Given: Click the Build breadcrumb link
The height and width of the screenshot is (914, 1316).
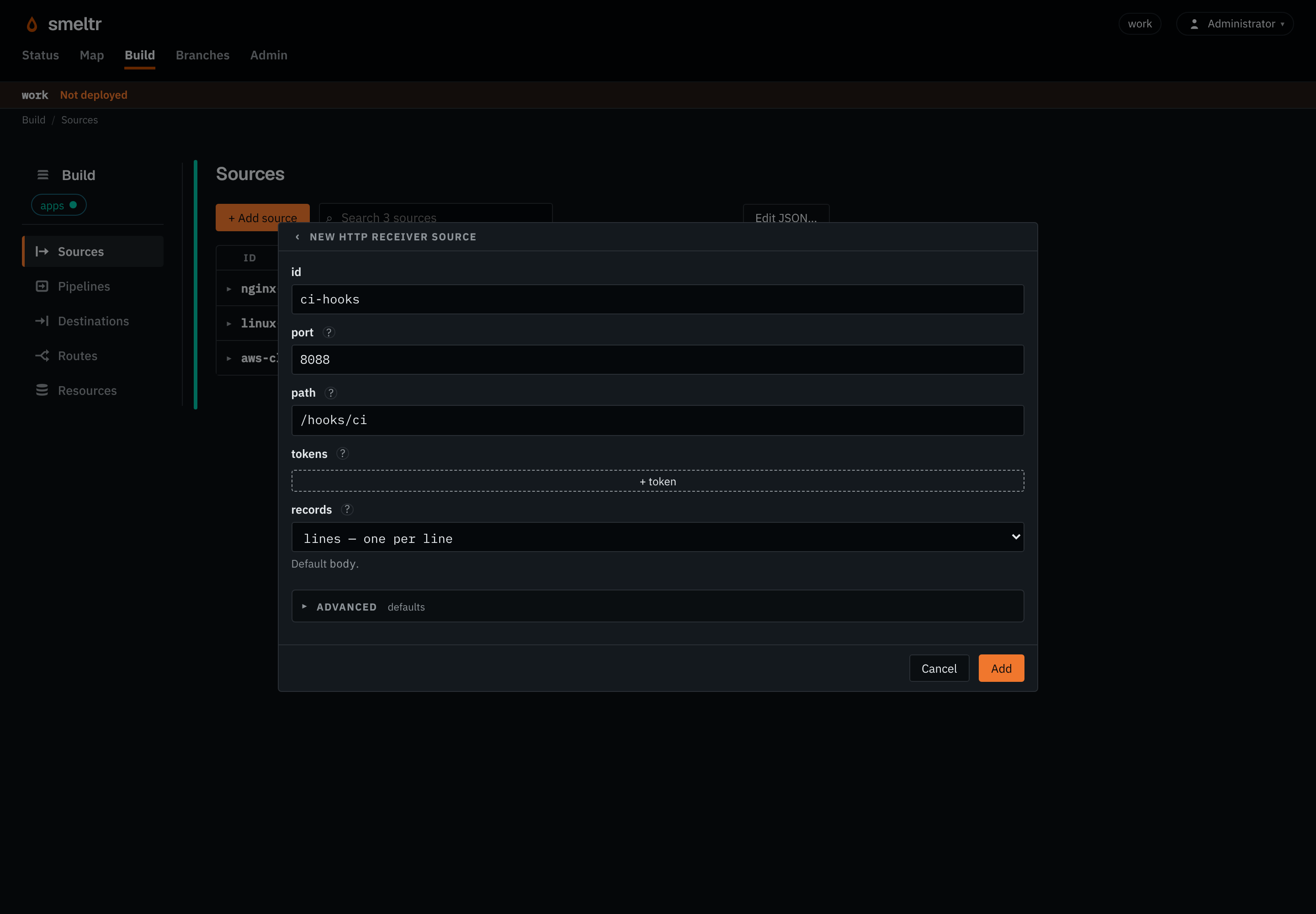Looking at the screenshot, I should (x=34, y=120).
